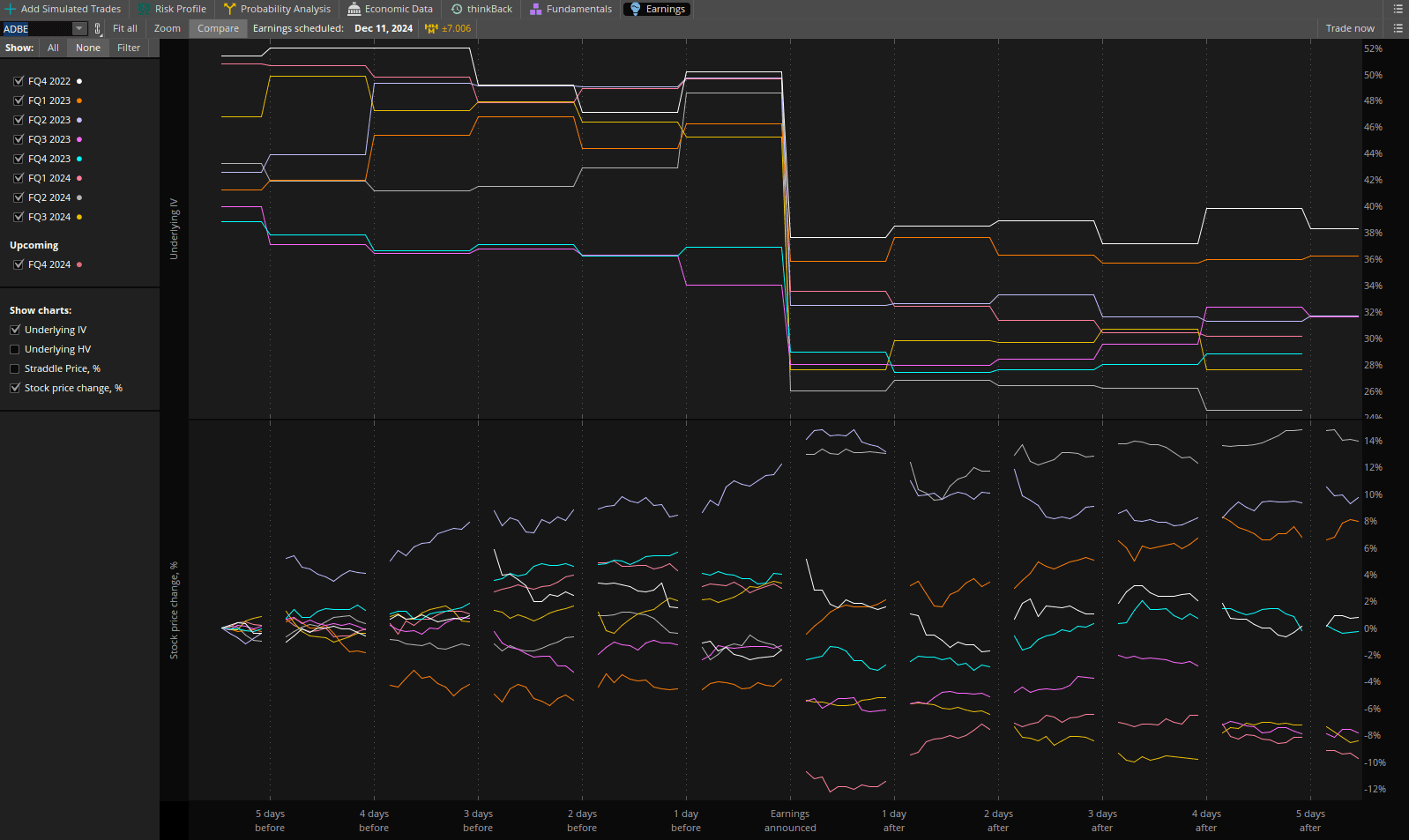This screenshot has height=840, width=1409.
Task: Enable the Underlying HV chart checkbox
Action: click(x=15, y=349)
